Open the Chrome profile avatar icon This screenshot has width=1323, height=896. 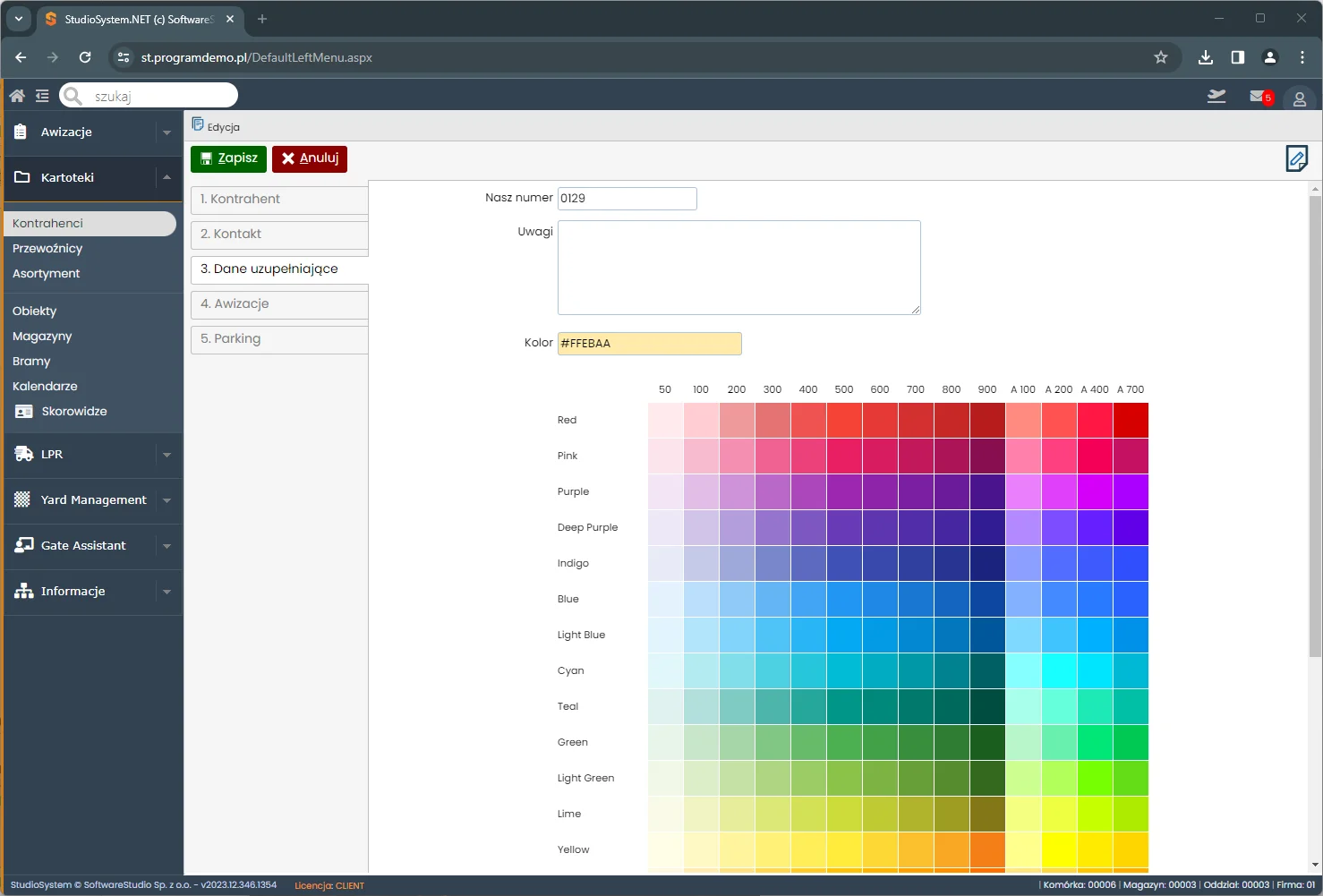pyautogui.click(x=1270, y=57)
